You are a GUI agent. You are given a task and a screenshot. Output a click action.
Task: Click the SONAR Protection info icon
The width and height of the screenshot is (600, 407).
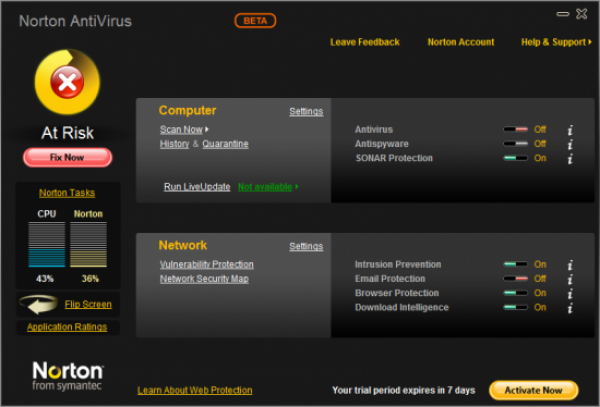coord(570,159)
